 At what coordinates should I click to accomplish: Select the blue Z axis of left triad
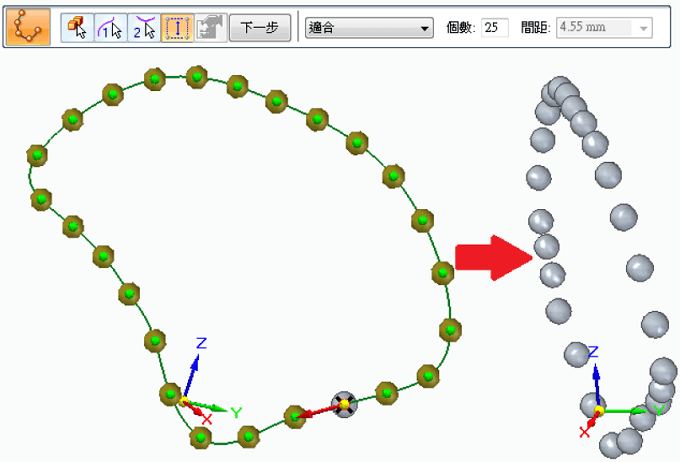click(193, 370)
